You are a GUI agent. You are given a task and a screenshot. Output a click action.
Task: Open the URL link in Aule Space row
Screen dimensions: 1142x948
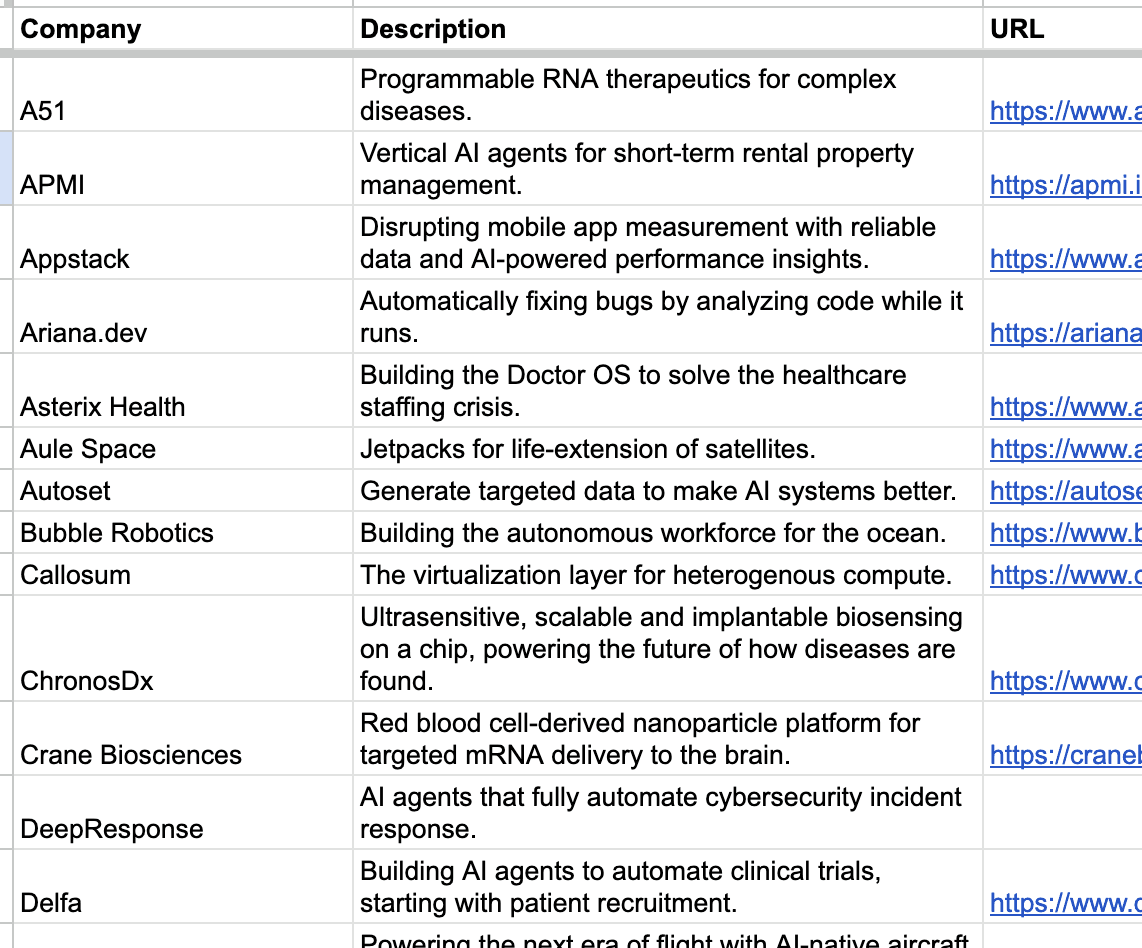(1066, 449)
